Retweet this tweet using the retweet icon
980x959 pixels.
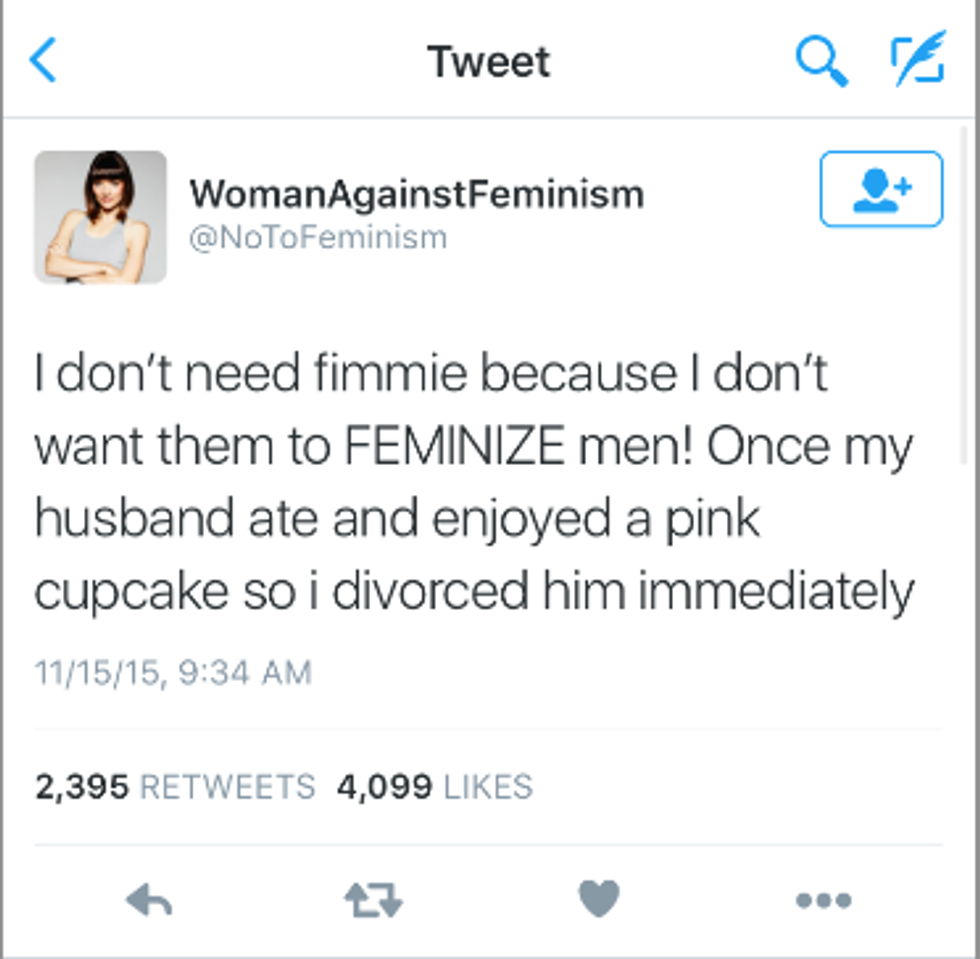pyautogui.click(x=373, y=900)
